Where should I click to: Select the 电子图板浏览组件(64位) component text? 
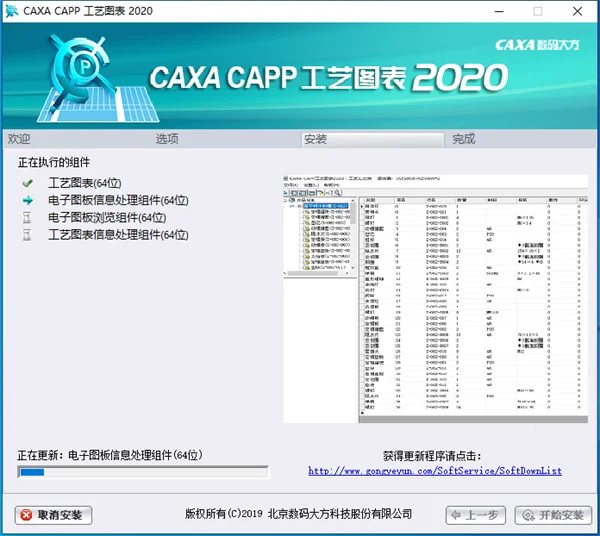(107, 218)
